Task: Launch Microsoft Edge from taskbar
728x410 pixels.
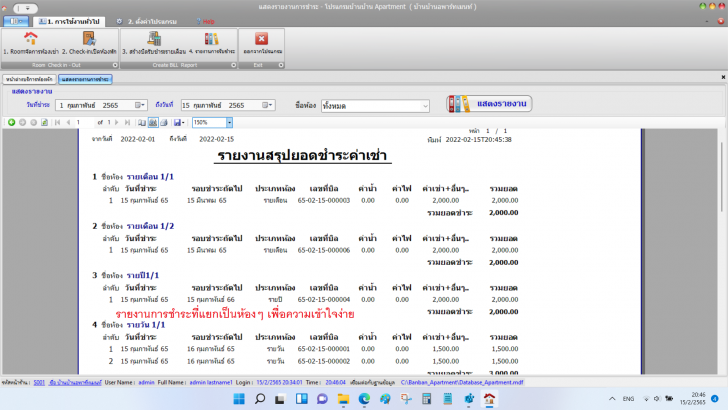Action: click(364, 399)
